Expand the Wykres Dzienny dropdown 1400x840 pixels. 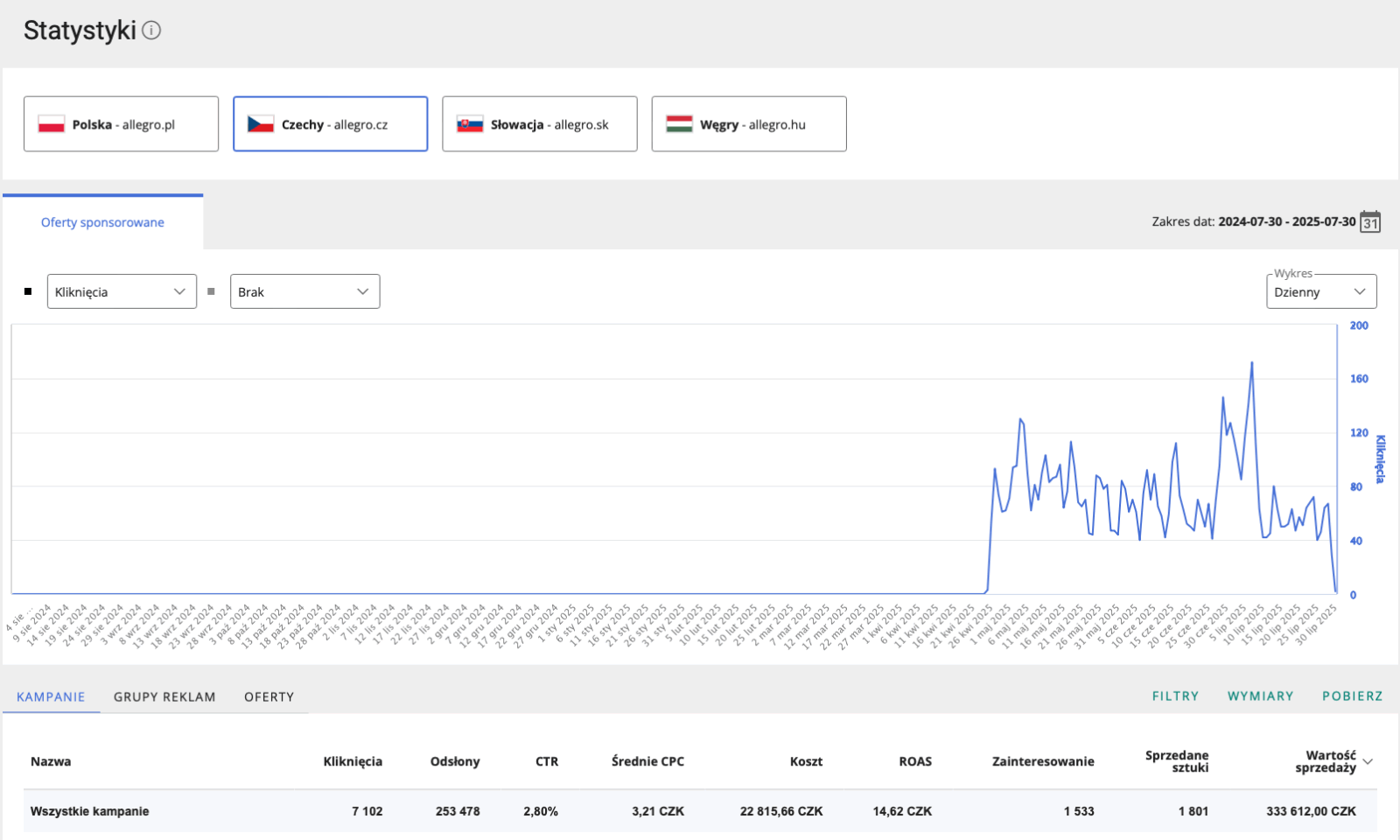pos(1320,291)
